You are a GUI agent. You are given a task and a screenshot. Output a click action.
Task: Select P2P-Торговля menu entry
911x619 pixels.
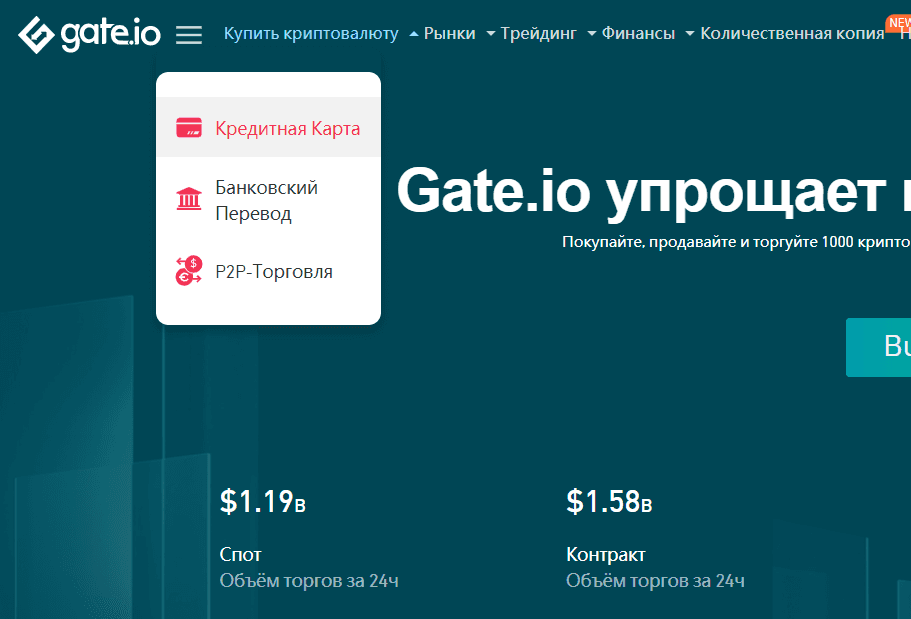pos(268,271)
